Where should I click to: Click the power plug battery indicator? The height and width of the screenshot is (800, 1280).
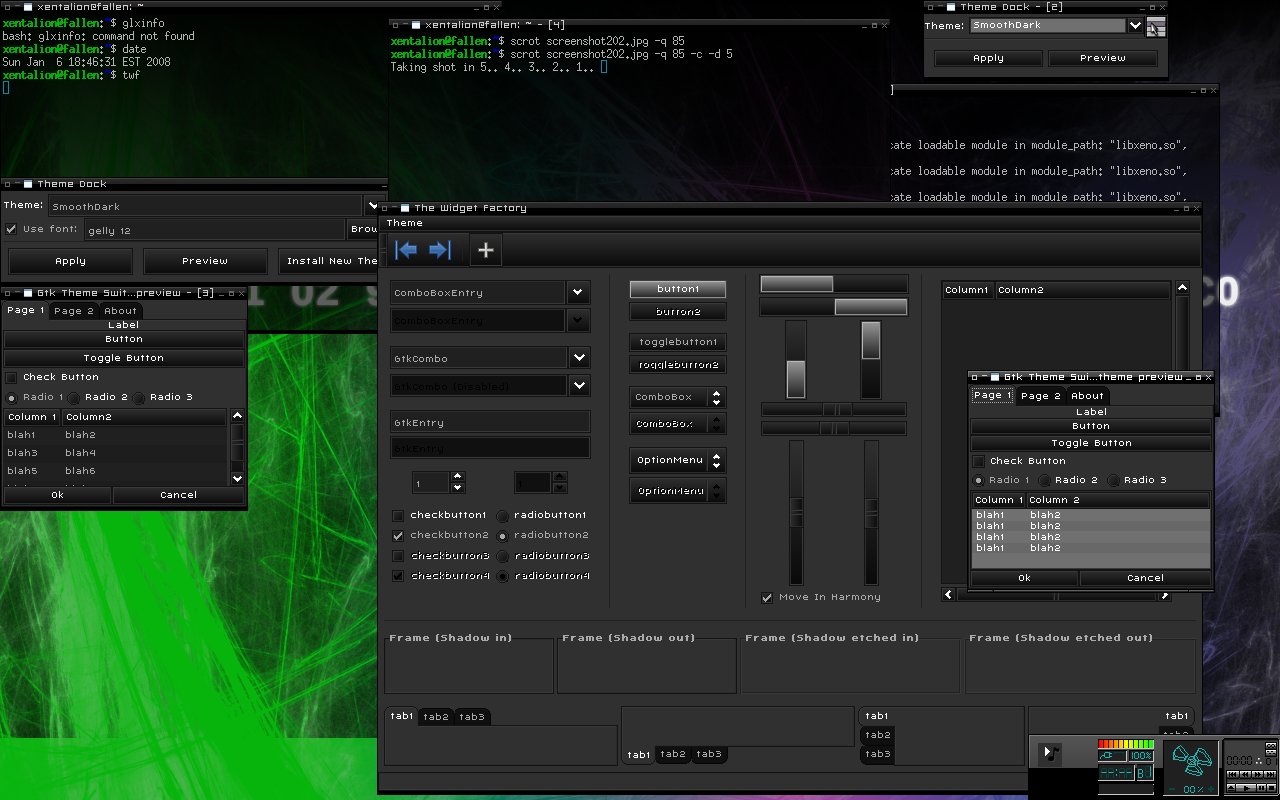pyautogui.click(x=1112, y=755)
